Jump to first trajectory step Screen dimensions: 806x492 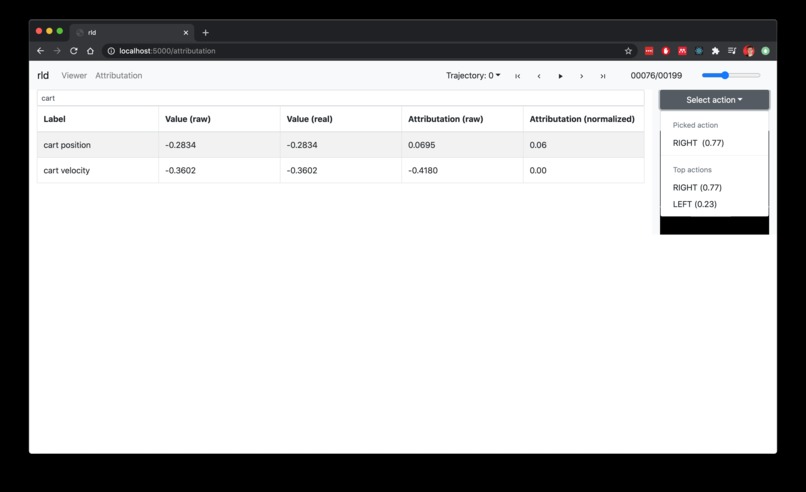pyautogui.click(x=518, y=76)
